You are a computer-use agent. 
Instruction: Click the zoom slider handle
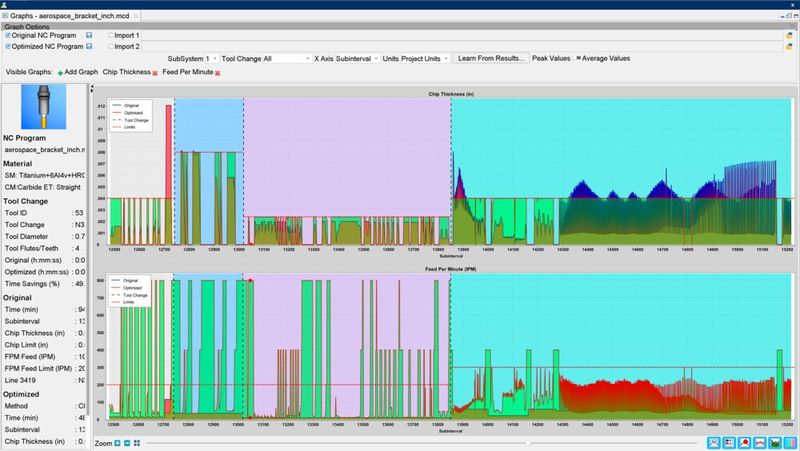[529, 443]
